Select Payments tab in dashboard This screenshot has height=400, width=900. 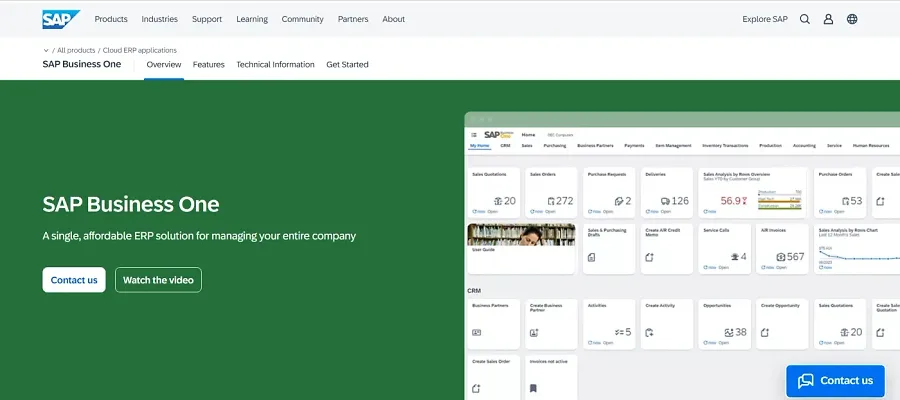[634, 146]
